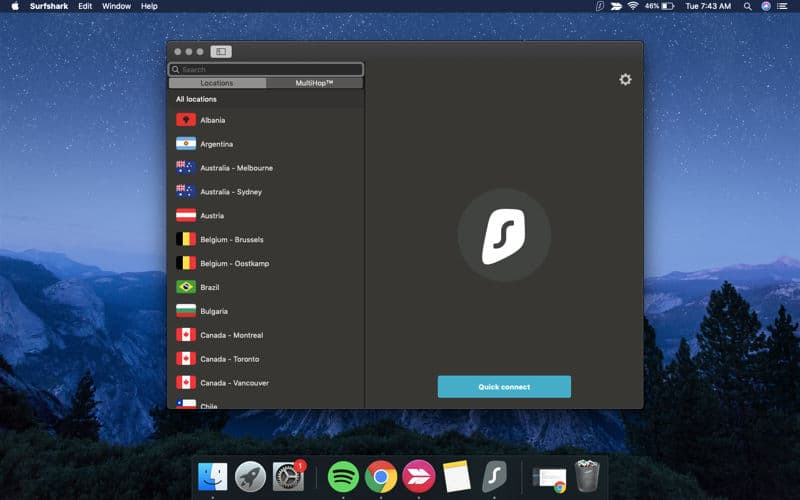Select the Bulgaria location
This screenshot has height=500, width=800.
click(266, 311)
